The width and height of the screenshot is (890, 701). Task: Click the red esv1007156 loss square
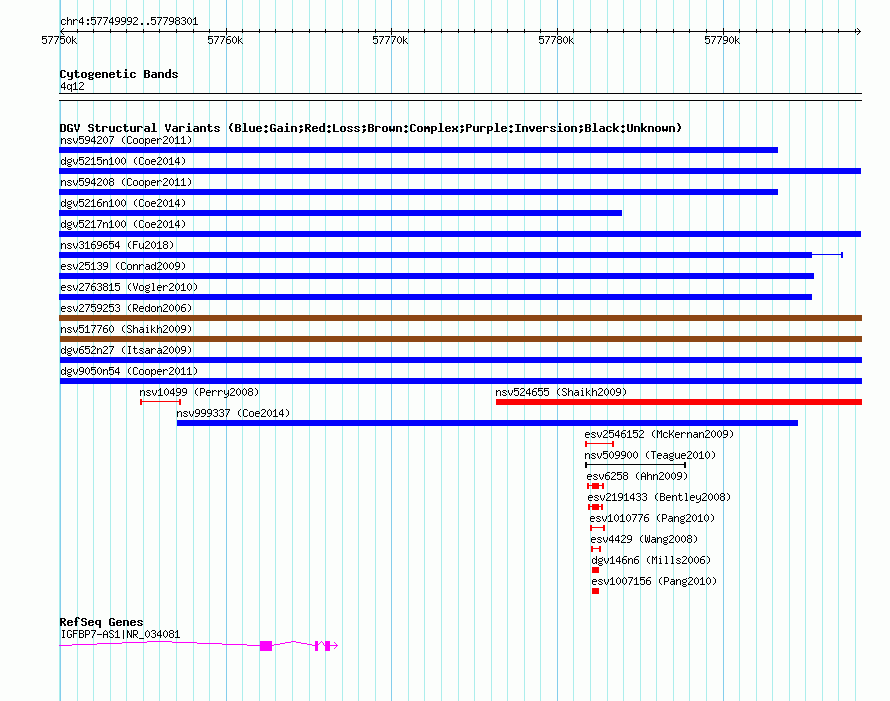(595, 591)
